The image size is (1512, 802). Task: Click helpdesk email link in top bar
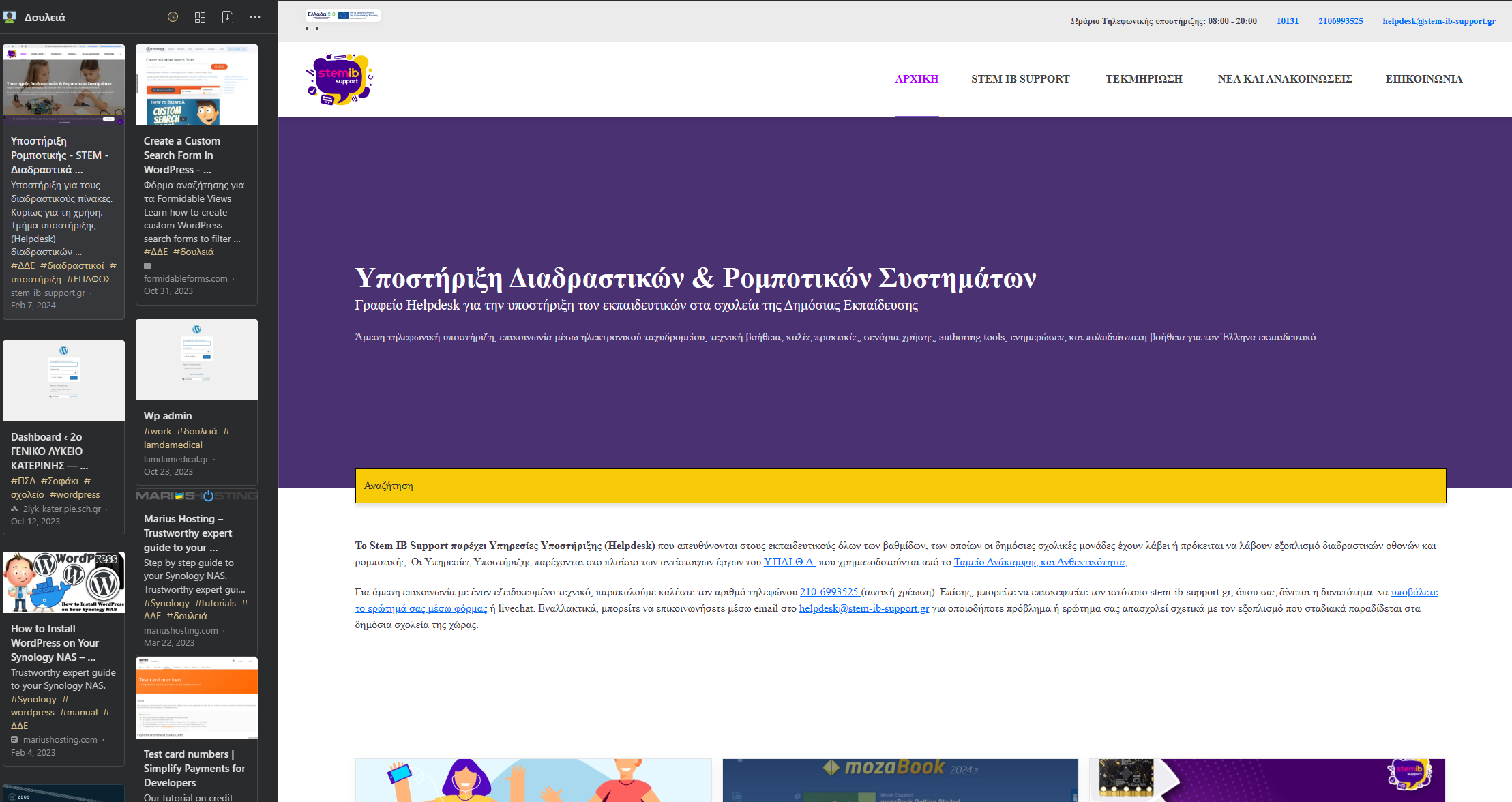[1439, 21]
